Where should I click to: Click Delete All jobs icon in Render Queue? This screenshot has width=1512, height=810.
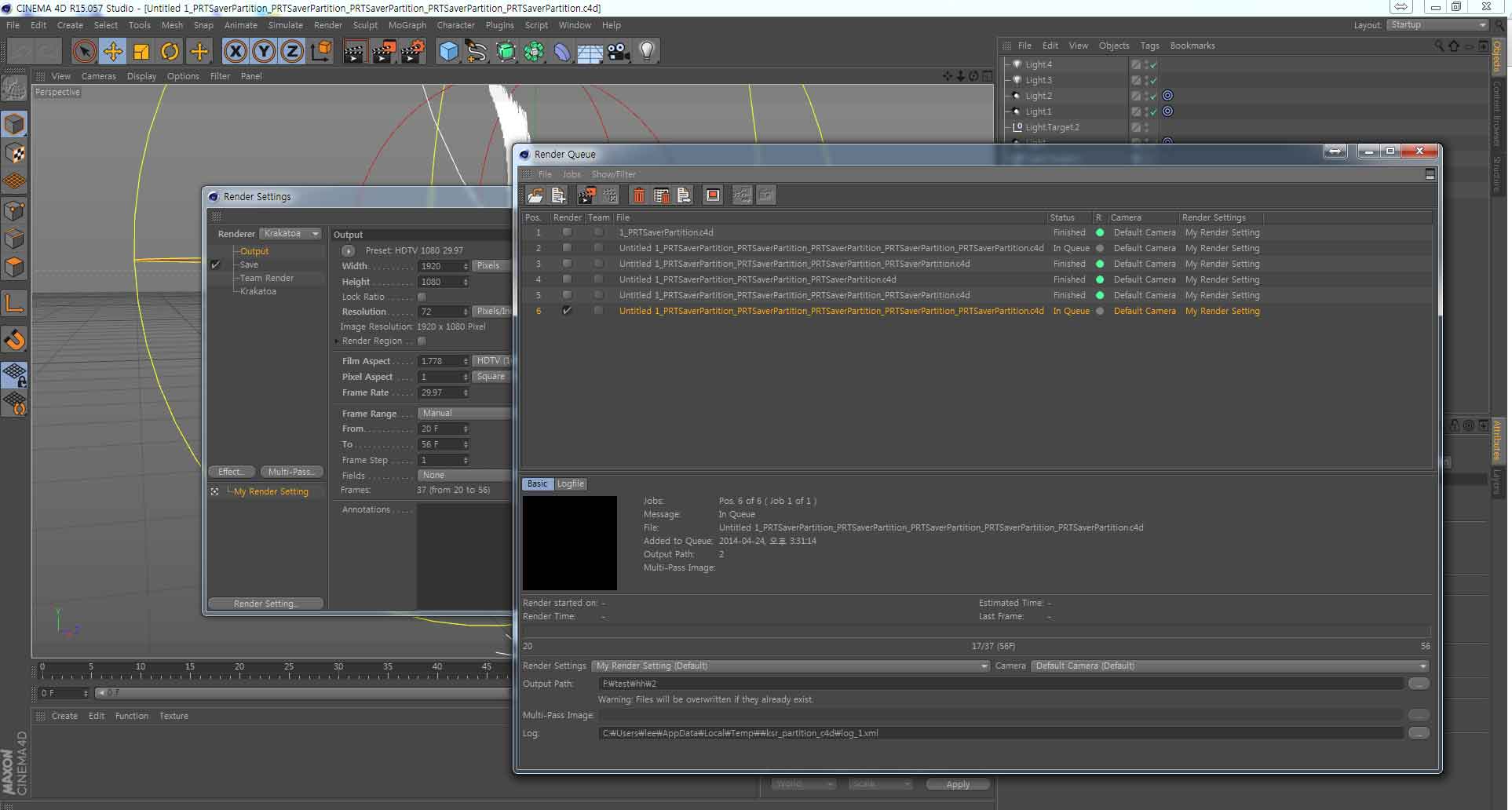pyautogui.click(x=661, y=195)
